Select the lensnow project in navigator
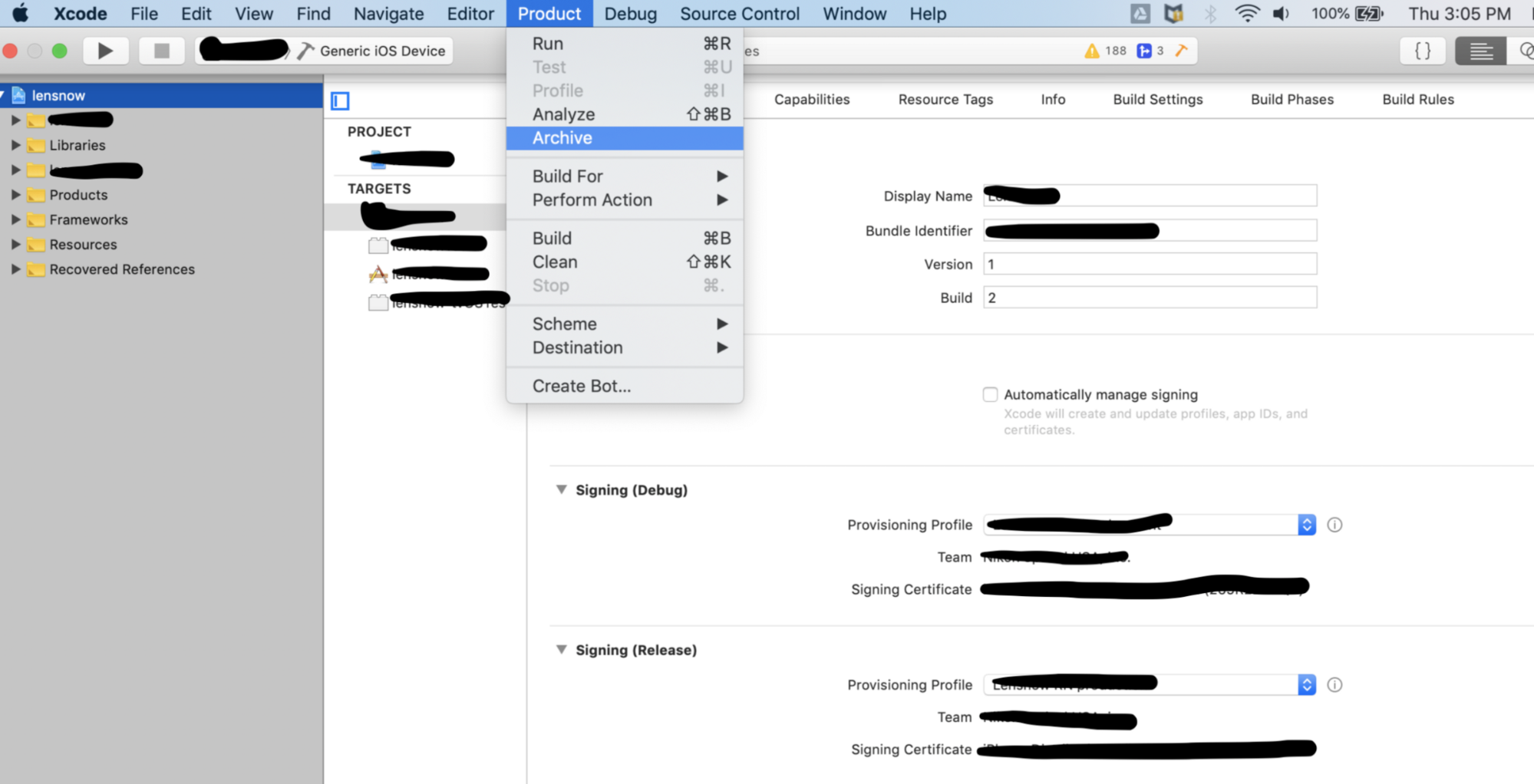The height and width of the screenshot is (784, 1534). coord(58,95)
